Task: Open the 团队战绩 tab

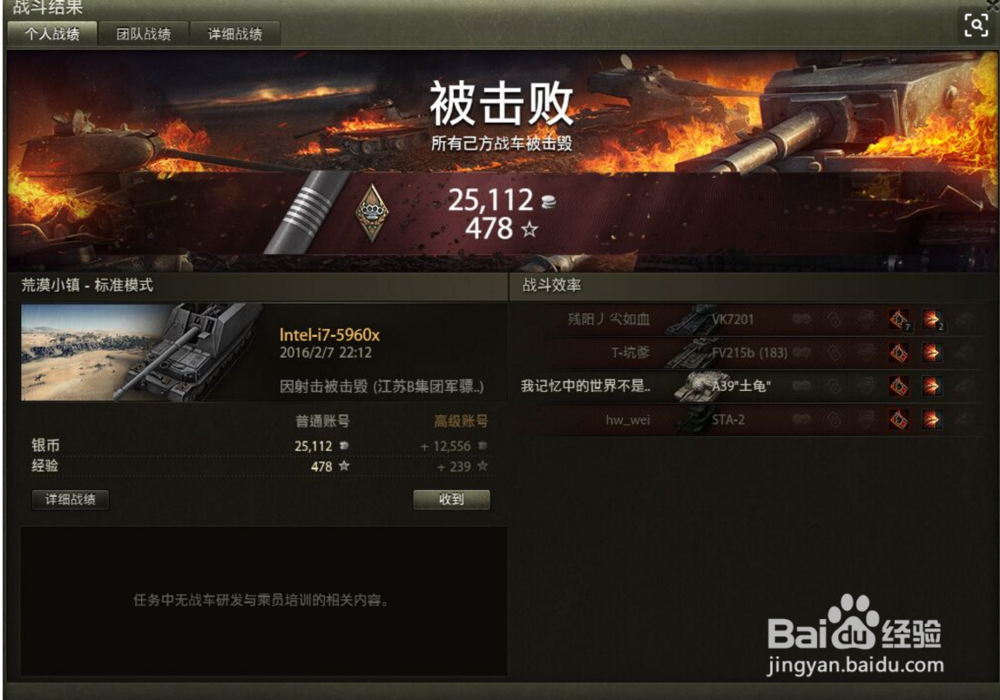Action: tap(143, 34)
